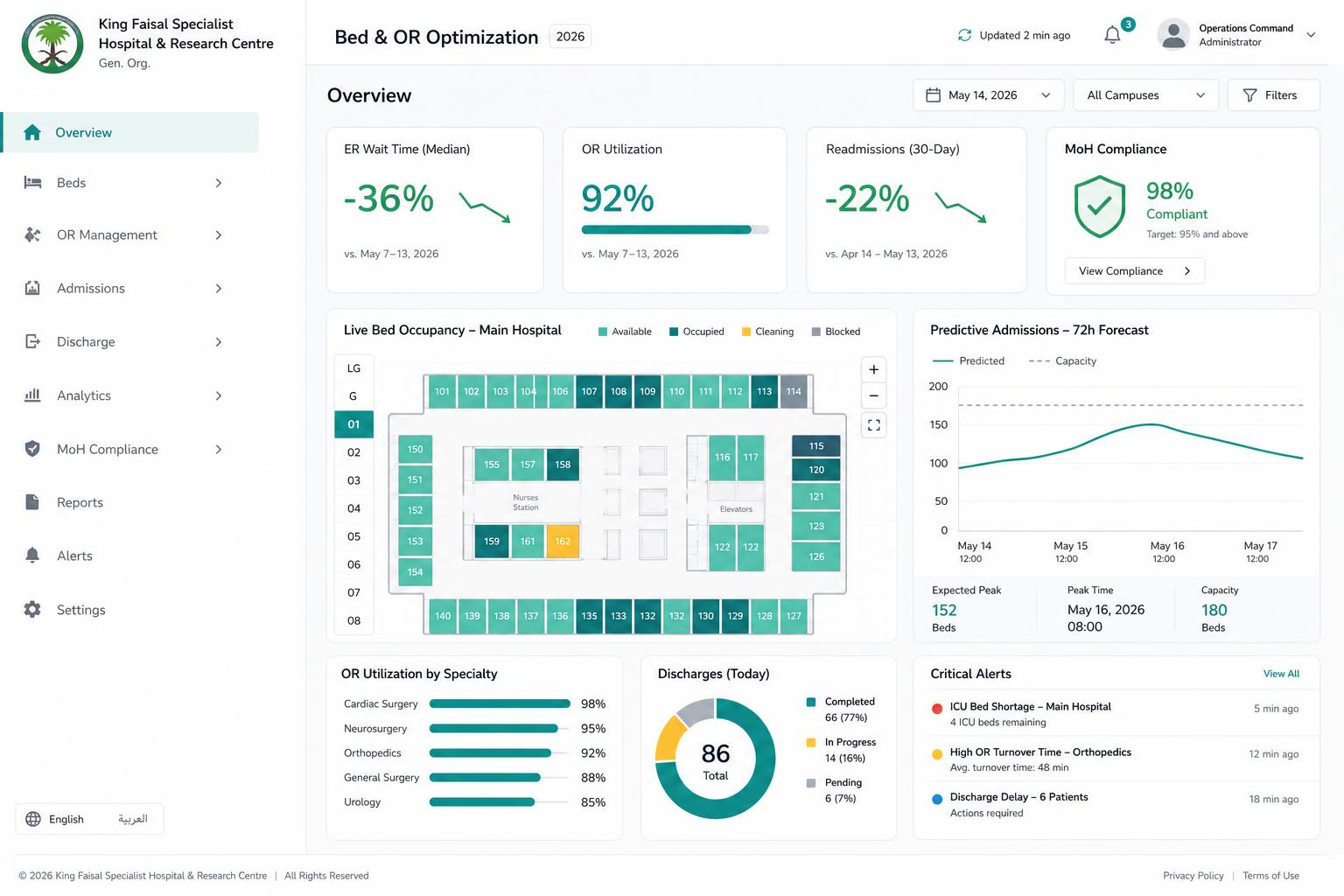Click the OR Utilization 92% progress bar
Image resolution: width=1344 pixels, height=896 pixels.
tap(675, 230)
